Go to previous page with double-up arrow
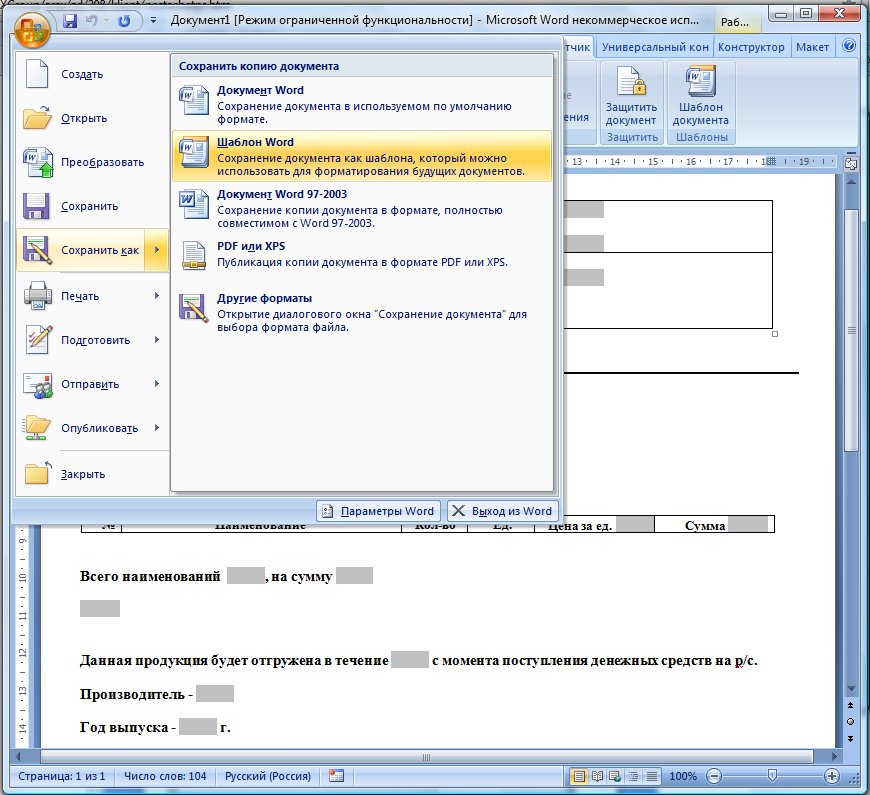 point(851,705)
